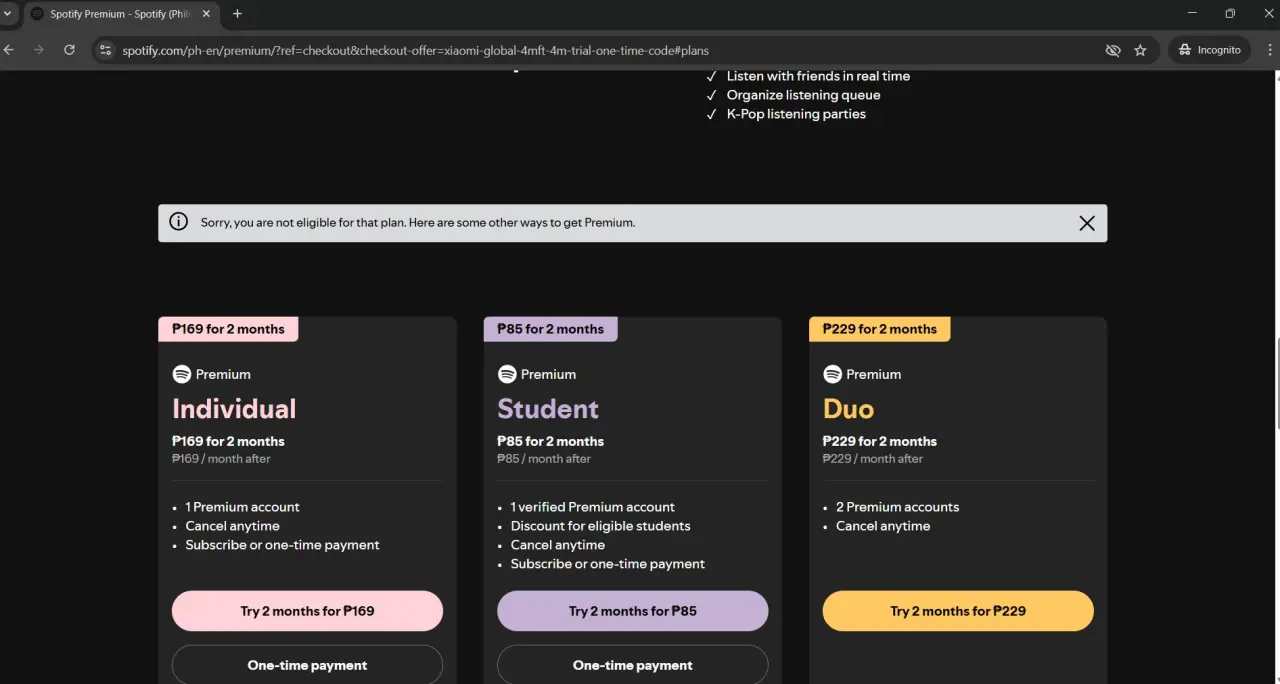Click the Duo plan heading
1280x684 pixels.
click(848, 409)
